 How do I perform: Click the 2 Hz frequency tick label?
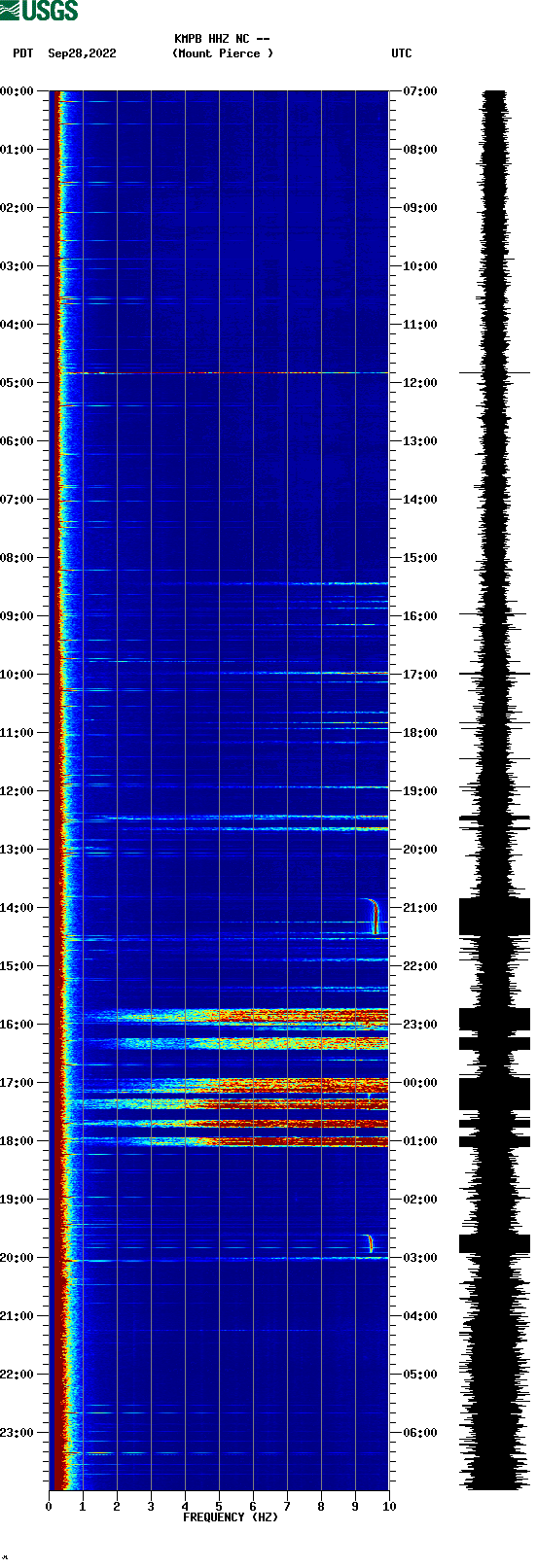(x=117, y=1507)
